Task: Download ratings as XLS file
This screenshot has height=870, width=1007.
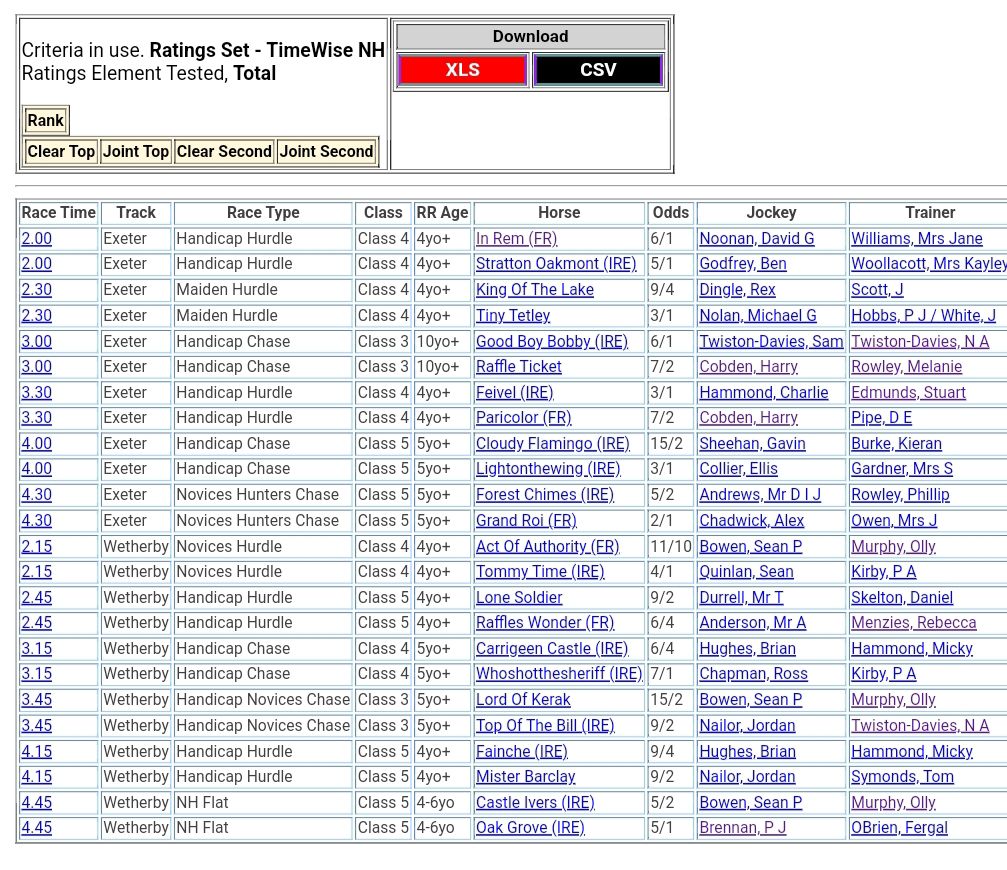Action: click(x=462, y=70)
